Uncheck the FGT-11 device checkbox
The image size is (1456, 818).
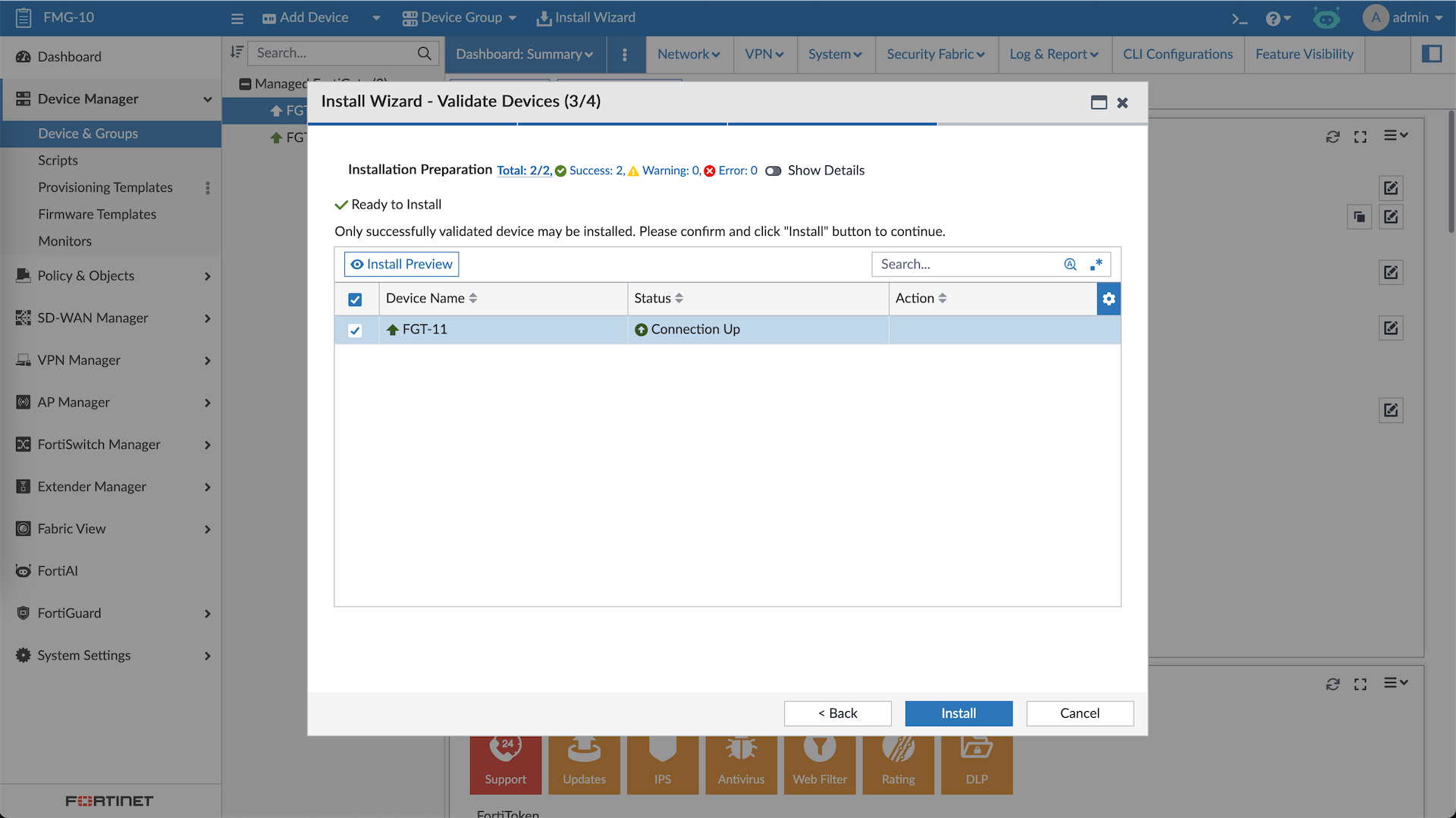(x=355, y=331)
